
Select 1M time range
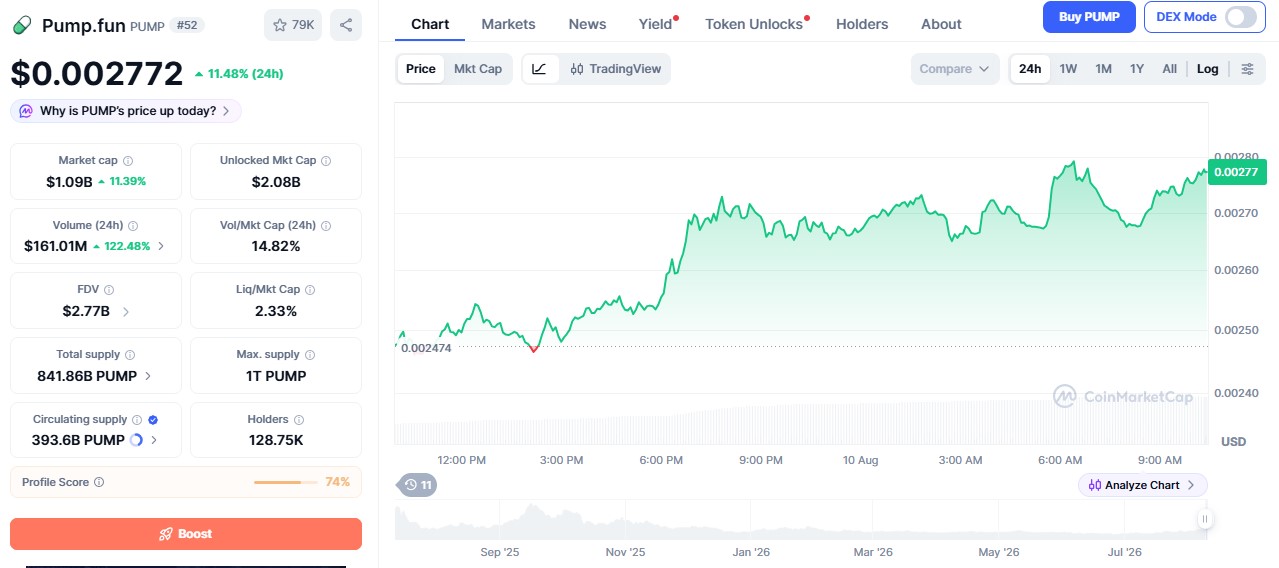[1103, 69]
